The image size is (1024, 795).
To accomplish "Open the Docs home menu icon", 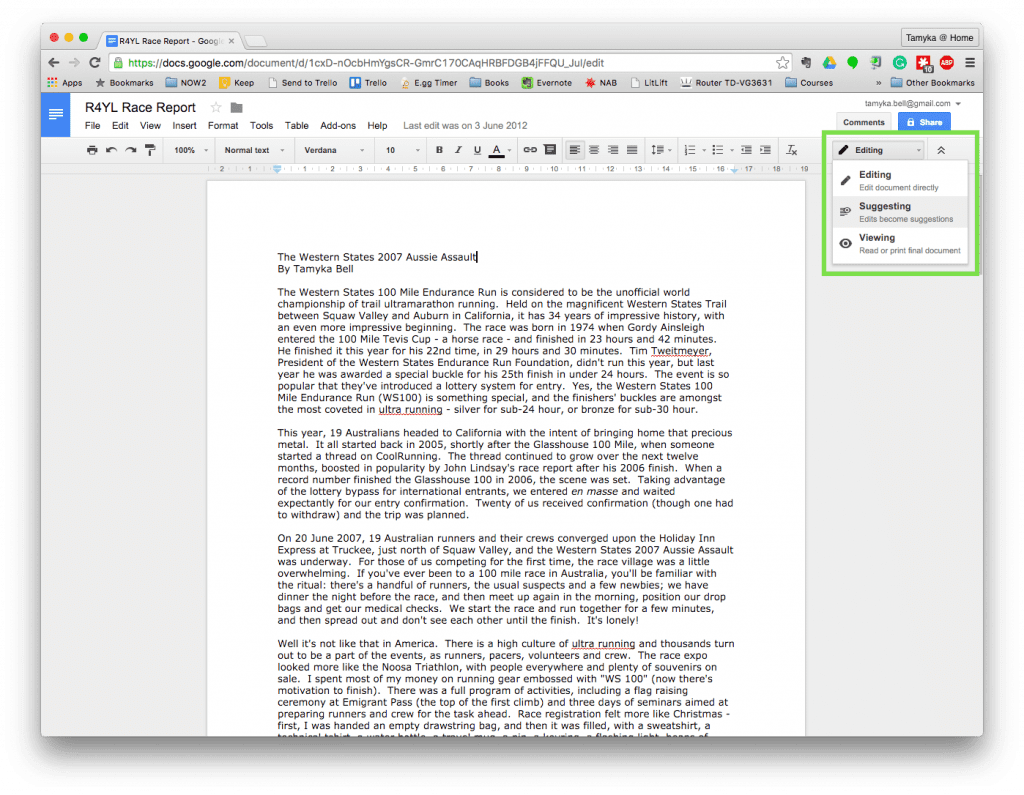I will pos(56,114).
